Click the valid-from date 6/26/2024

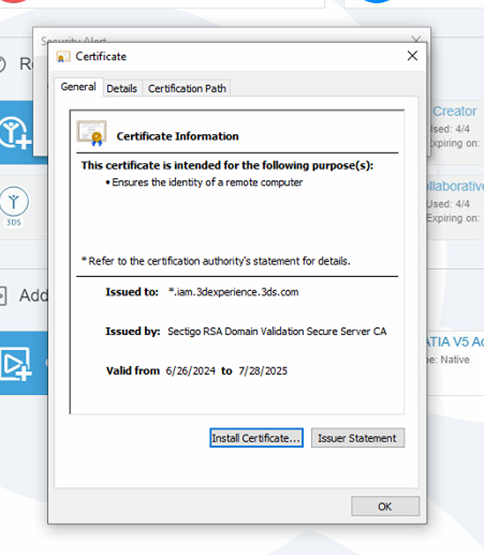pos(190,371)
